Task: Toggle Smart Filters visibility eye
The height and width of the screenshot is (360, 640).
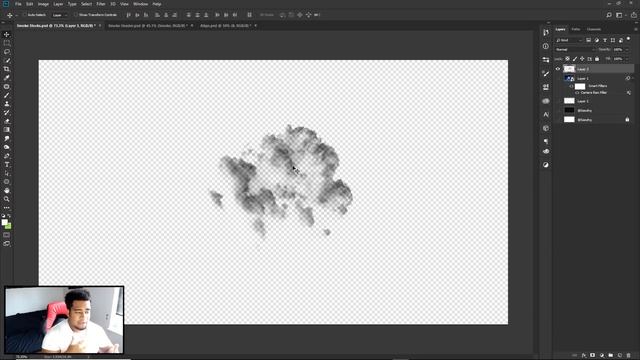Action: pos(571,86)
